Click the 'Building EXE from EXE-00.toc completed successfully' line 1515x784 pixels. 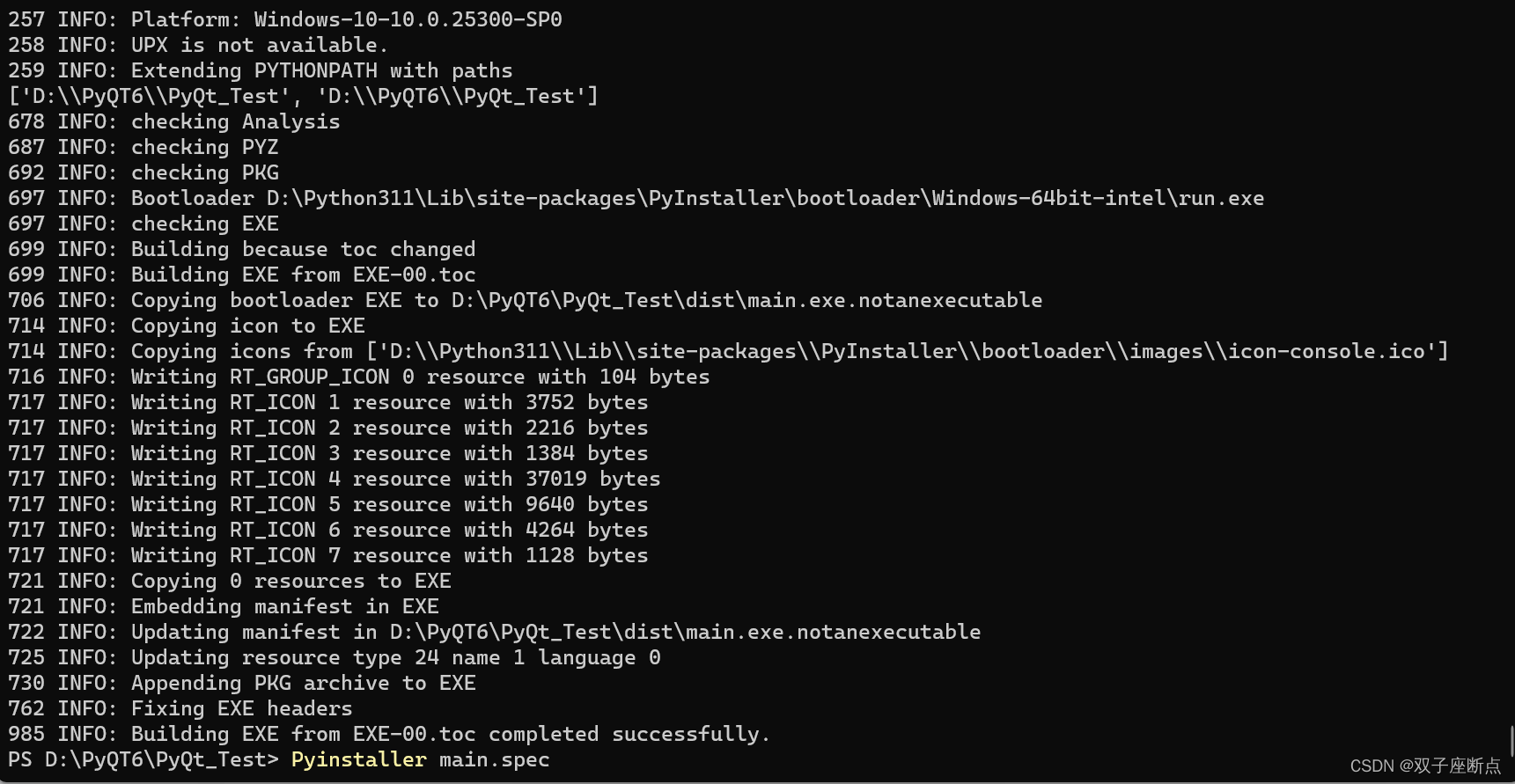[x=389, y=734]
